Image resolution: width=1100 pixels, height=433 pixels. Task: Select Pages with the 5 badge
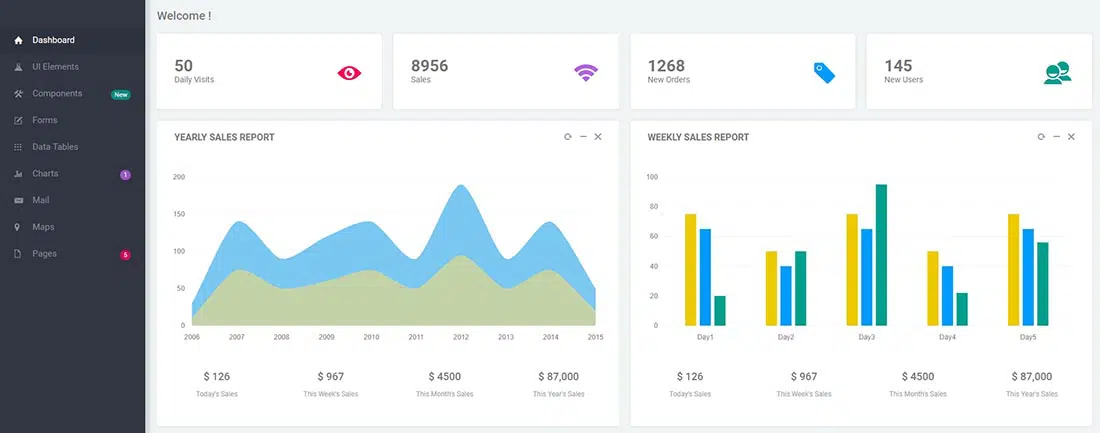pyautogui.click(x=45, y=254)
